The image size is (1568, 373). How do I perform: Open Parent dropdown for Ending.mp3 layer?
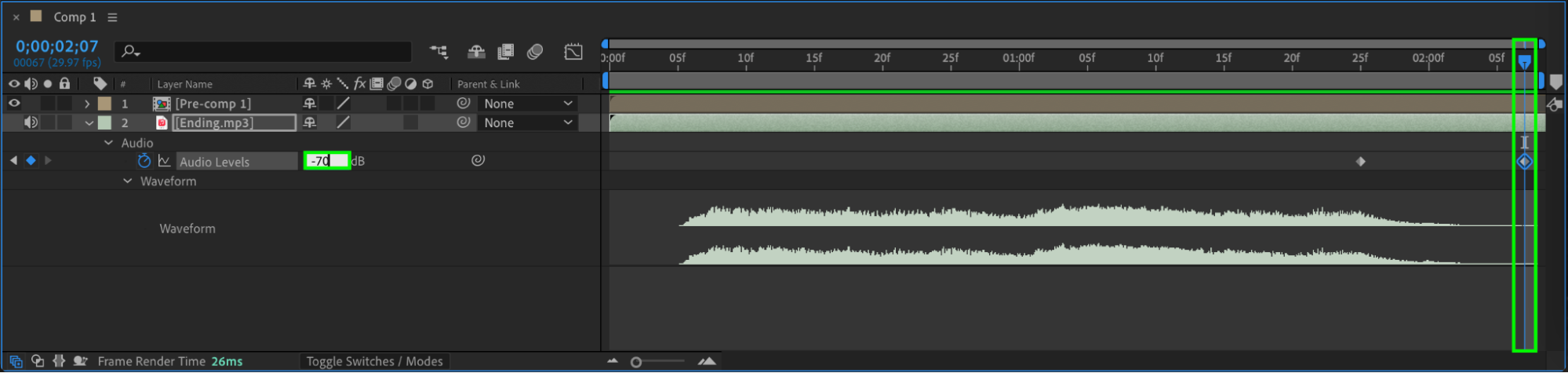coord(527,123)
